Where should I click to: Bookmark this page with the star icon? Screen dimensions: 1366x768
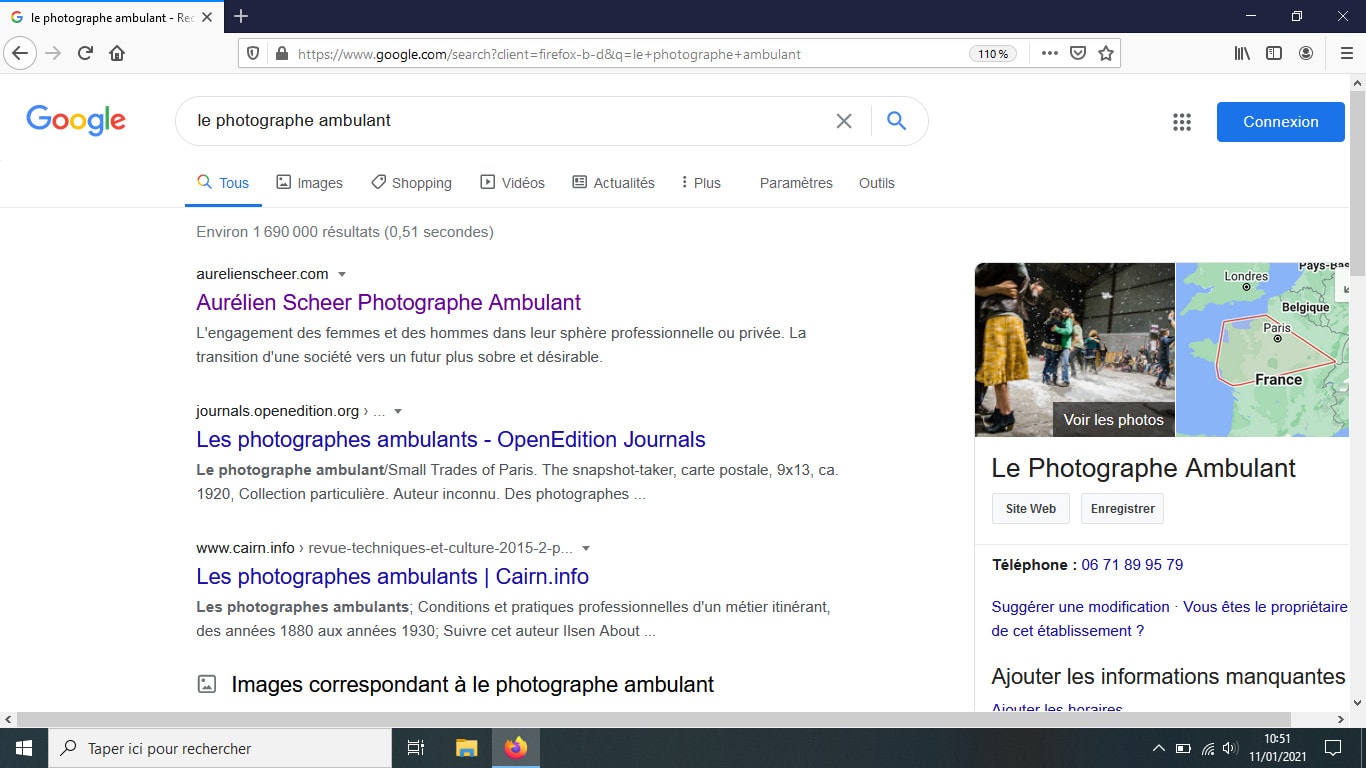(x=1106, y=53)
